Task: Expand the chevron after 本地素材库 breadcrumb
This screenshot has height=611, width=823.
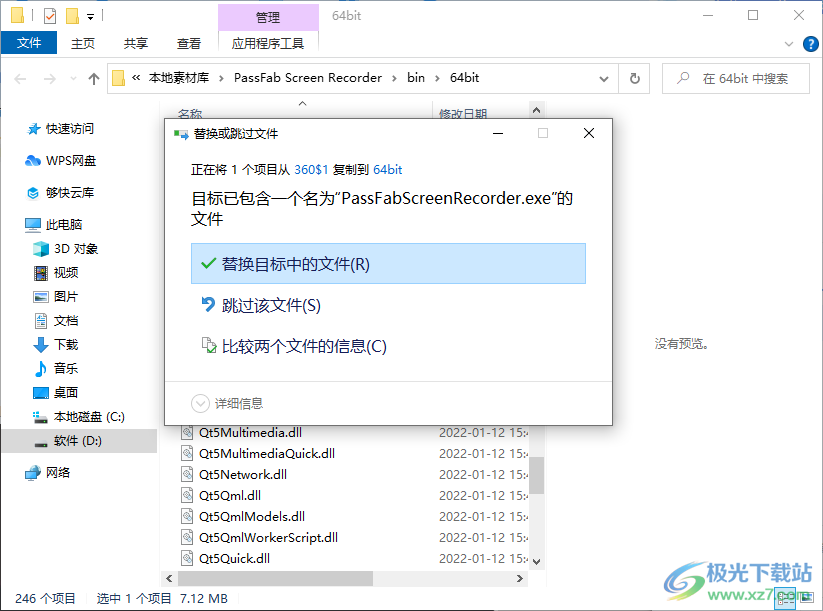Action: tap(221, 78)
